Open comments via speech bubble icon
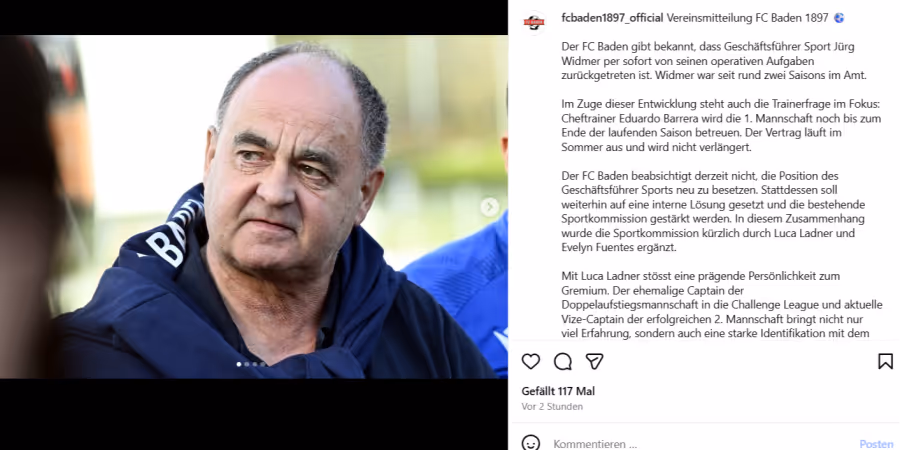 click(562, 362)
